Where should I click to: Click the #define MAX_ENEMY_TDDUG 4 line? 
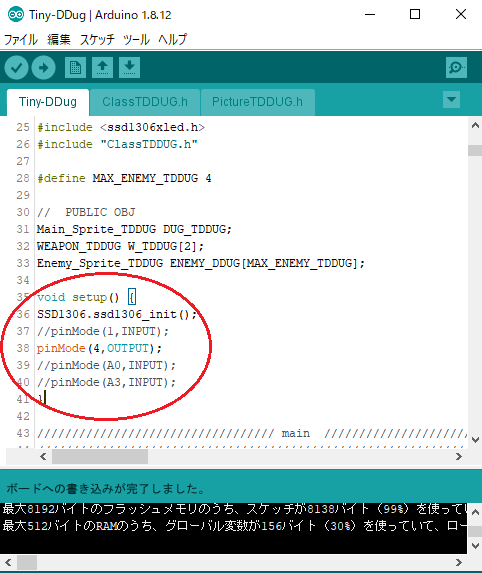tap(124, 178)
